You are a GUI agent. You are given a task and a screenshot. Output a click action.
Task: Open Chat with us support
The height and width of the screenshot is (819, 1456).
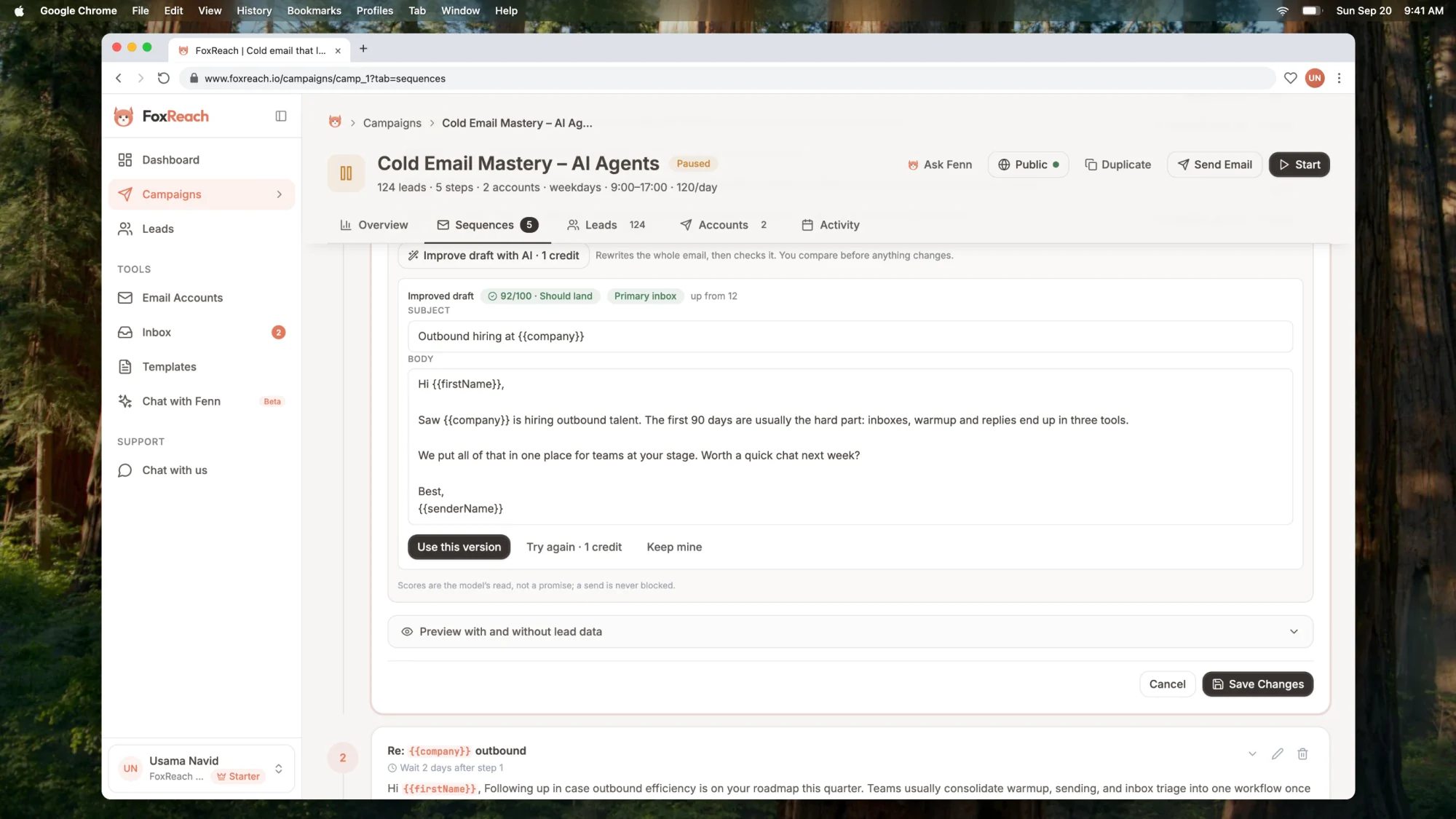(x=201, y=470)
